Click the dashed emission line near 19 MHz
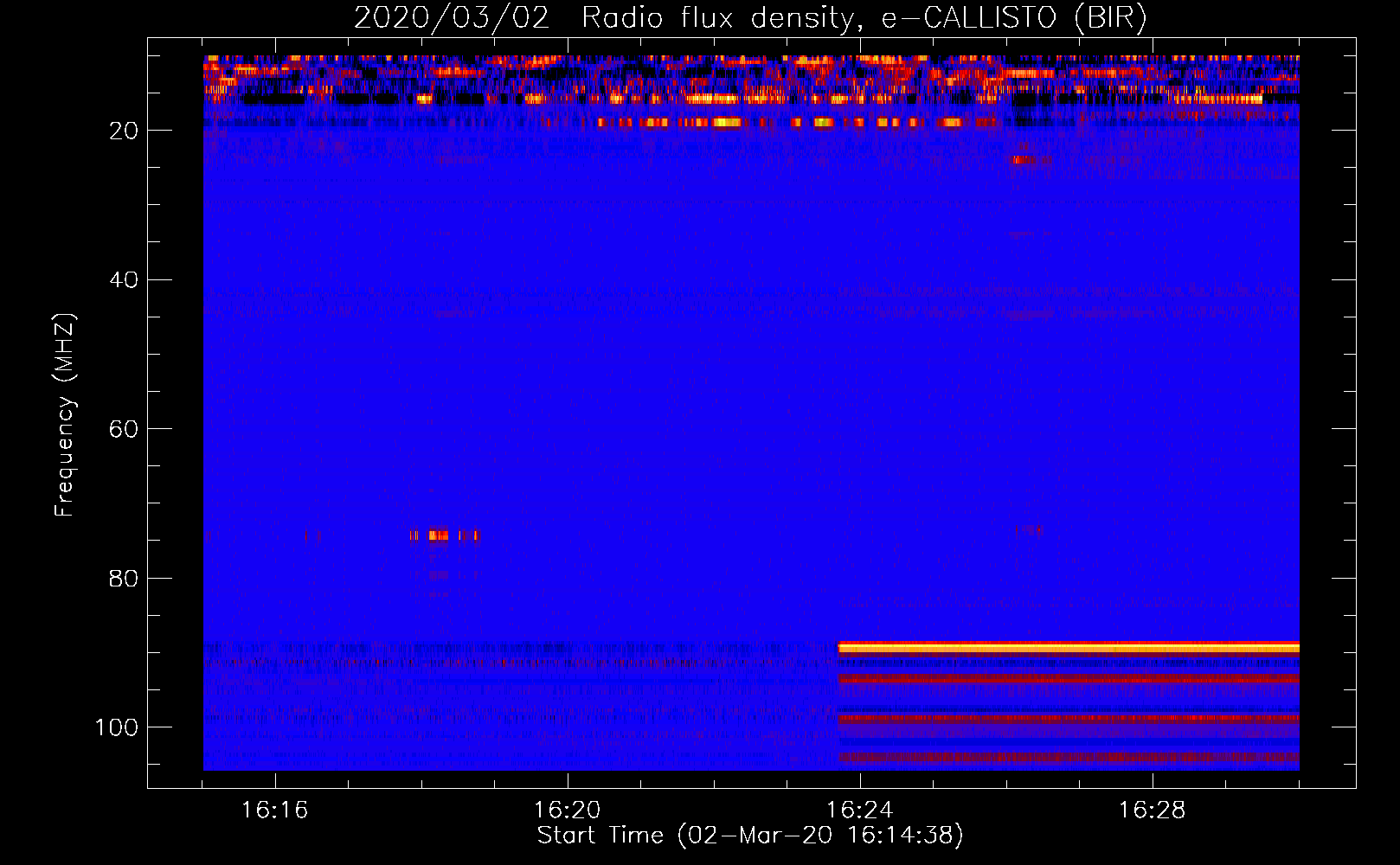The height and width of the screenshot is (865, 1400). [796, 123]
